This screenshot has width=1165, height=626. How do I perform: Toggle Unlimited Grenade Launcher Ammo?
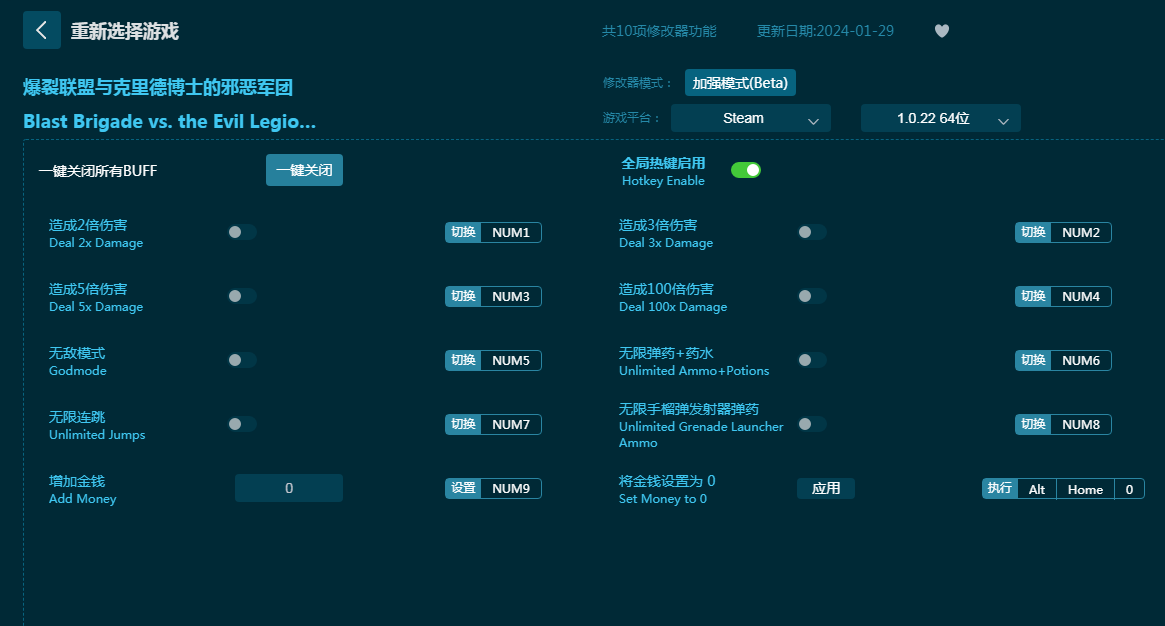(811, 424)
